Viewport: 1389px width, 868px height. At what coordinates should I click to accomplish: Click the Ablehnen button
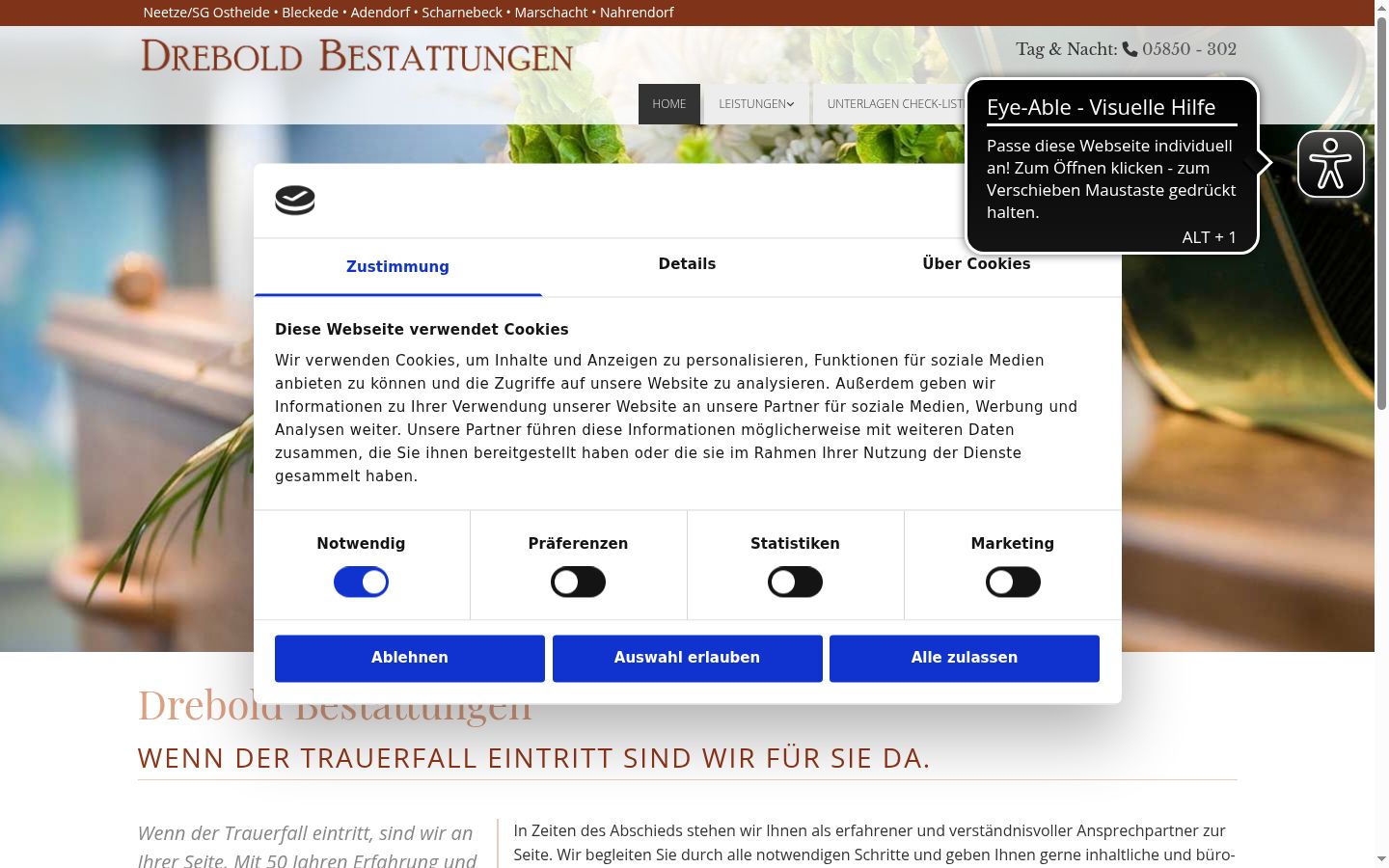click(x=410, y=658)
